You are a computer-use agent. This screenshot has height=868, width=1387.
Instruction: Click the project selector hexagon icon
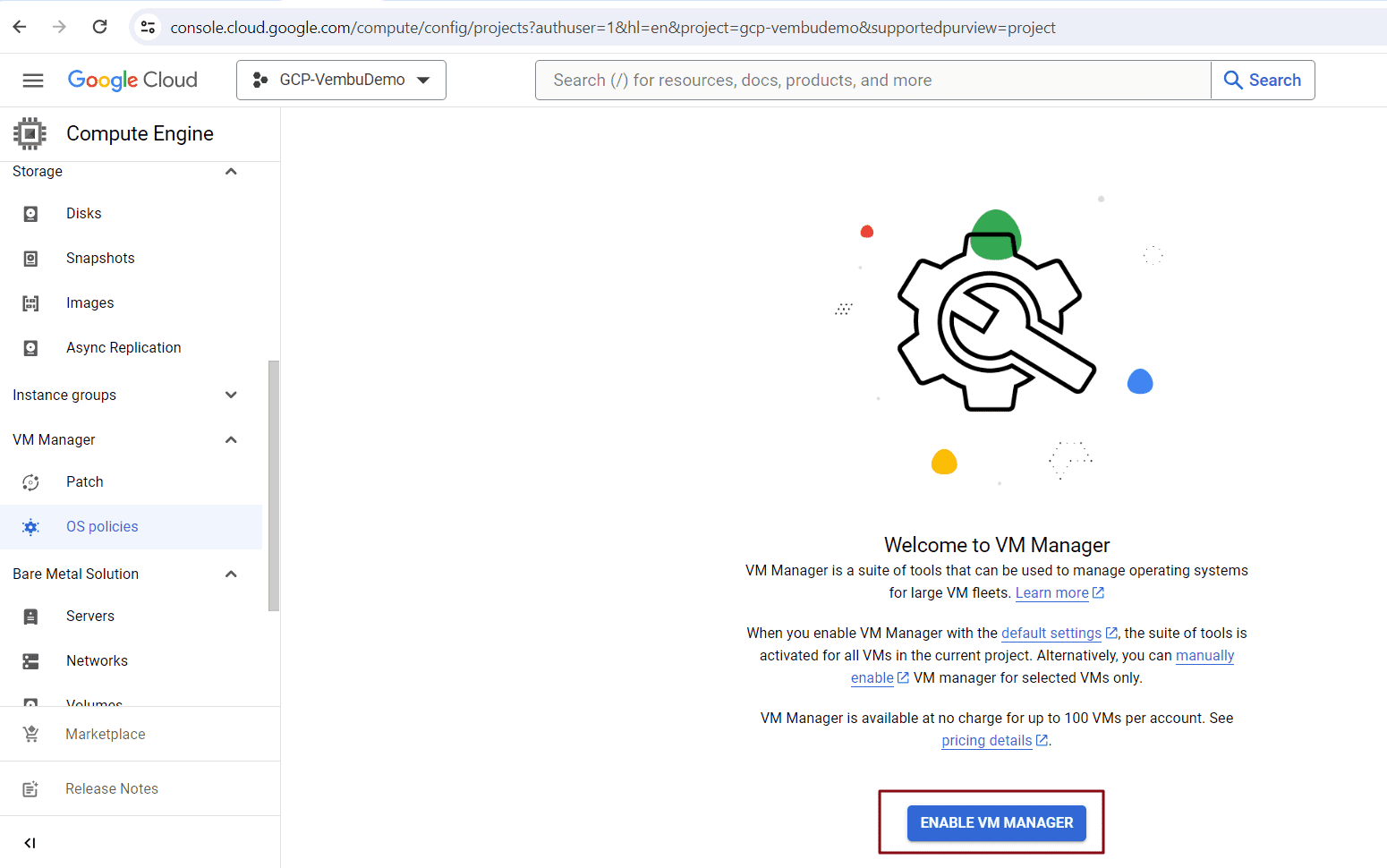coord(260,81)
